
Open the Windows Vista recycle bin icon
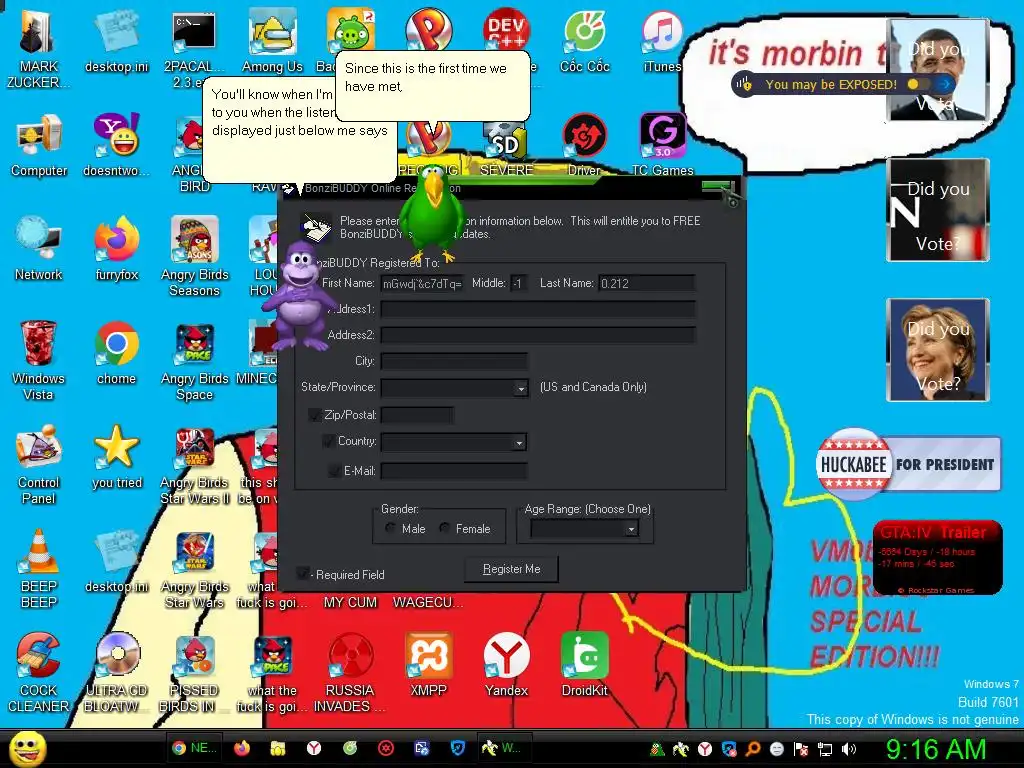[x=39, y=360]
